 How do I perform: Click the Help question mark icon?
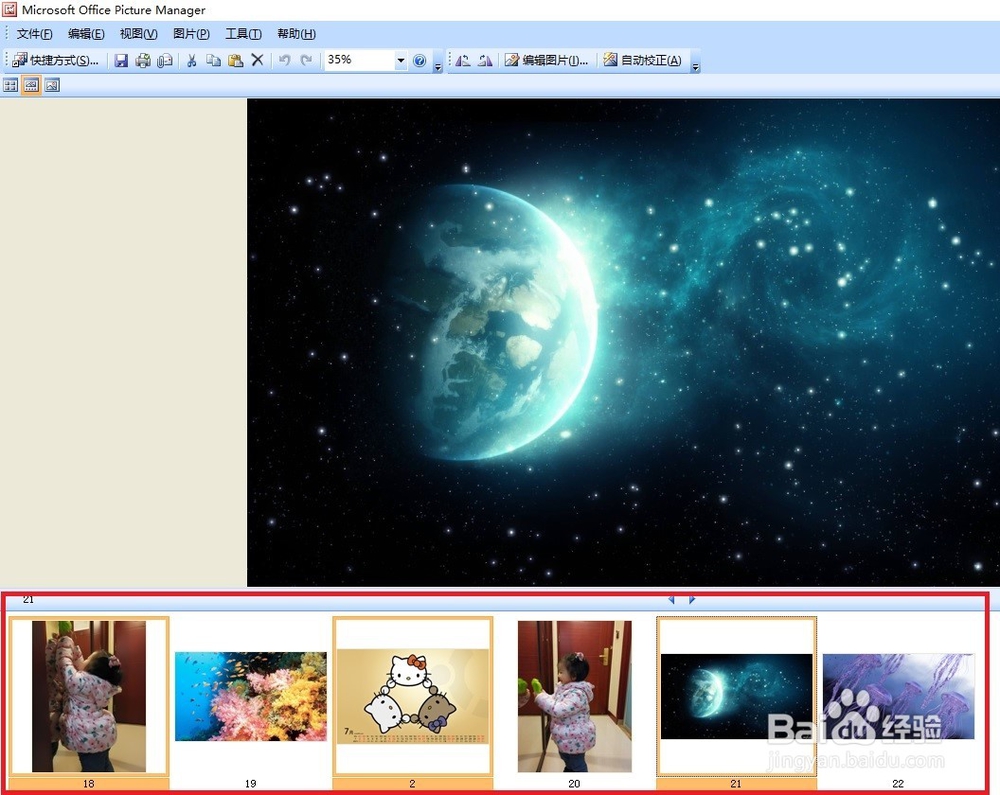tap(420, 60)
